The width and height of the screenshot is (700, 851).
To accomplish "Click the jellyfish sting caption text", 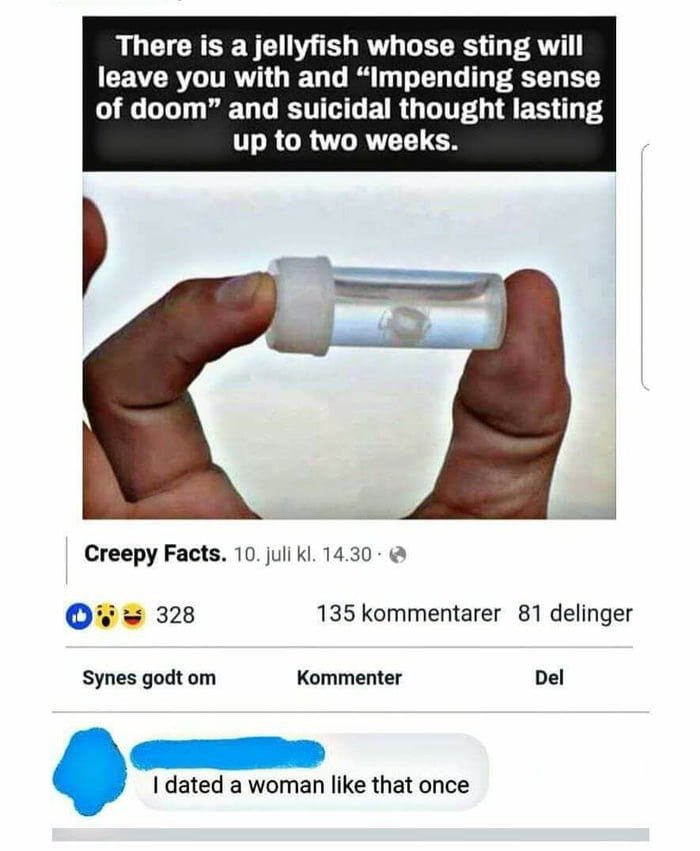I will click(349, 93).
